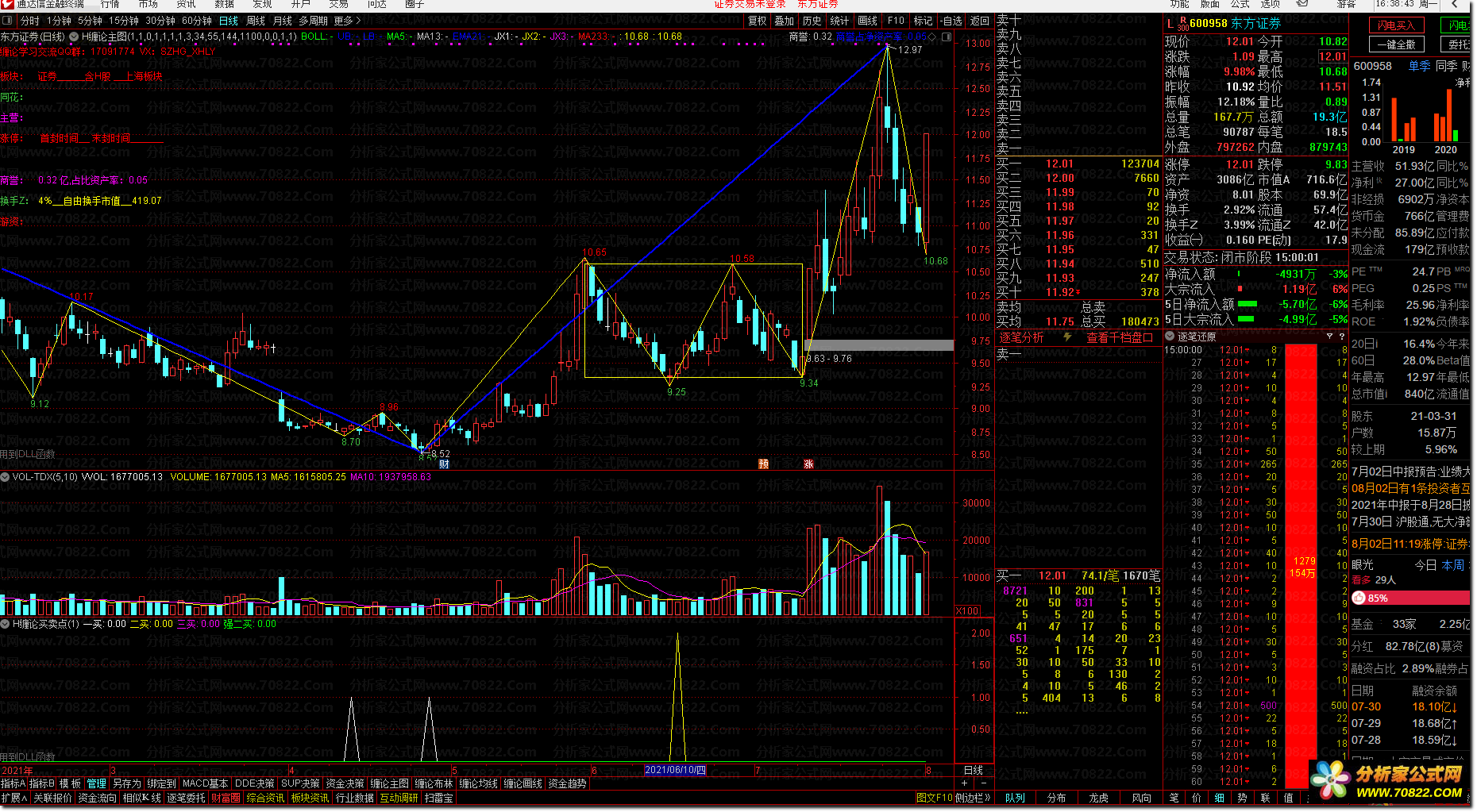Open 查看千档盘口 link
The image size is (1477, 812).
1120,337
